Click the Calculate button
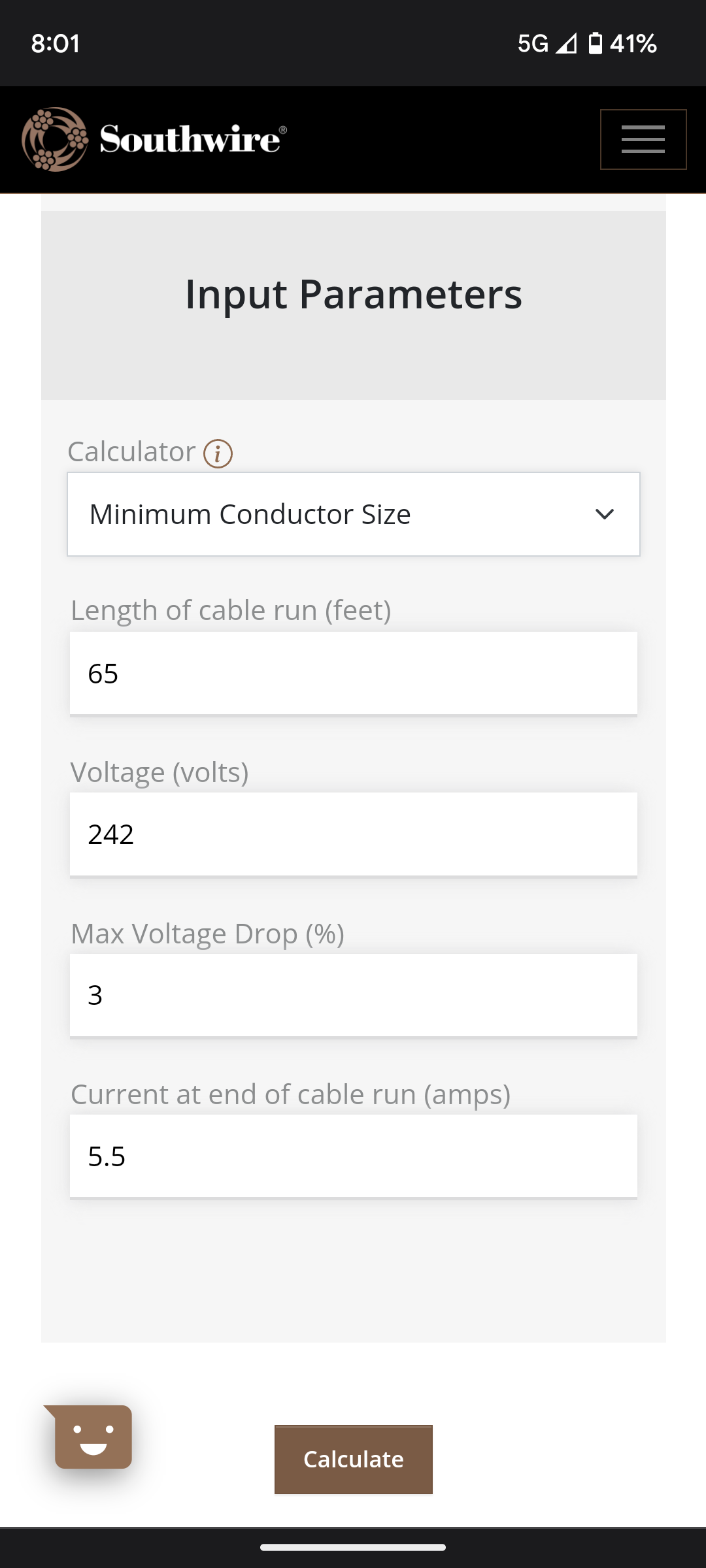 click(354, 1459)
